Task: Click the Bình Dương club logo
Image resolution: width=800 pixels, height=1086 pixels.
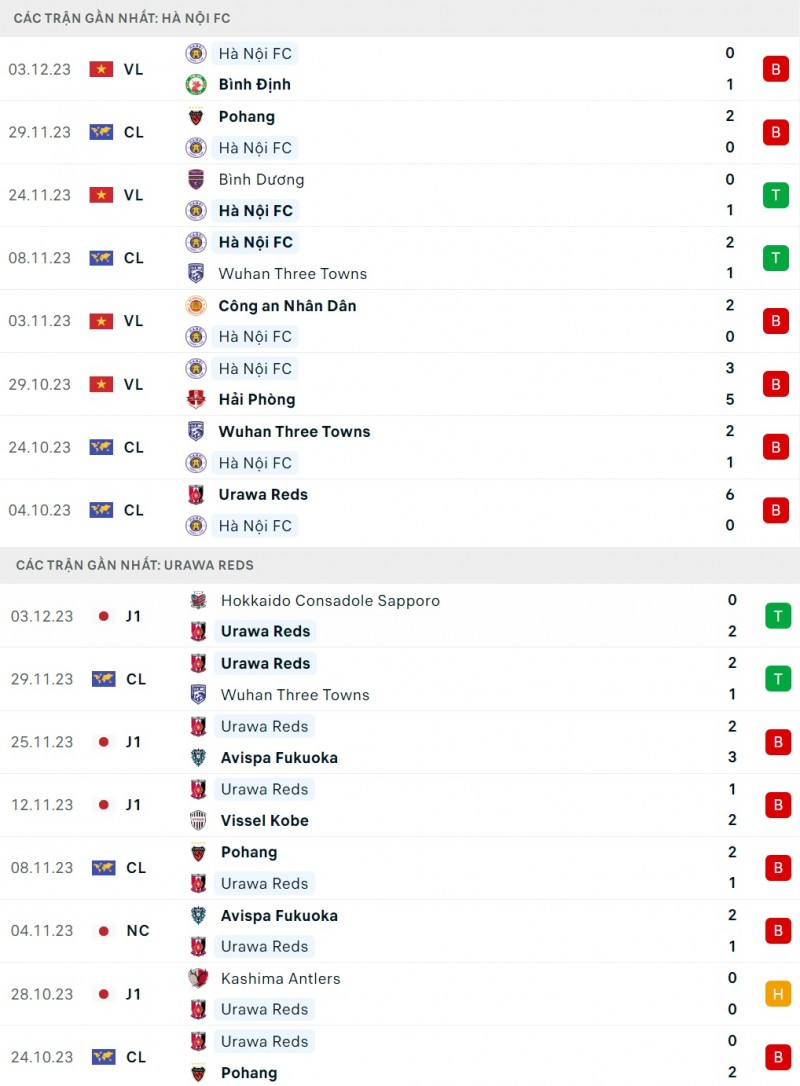Action: pos(196,180)
